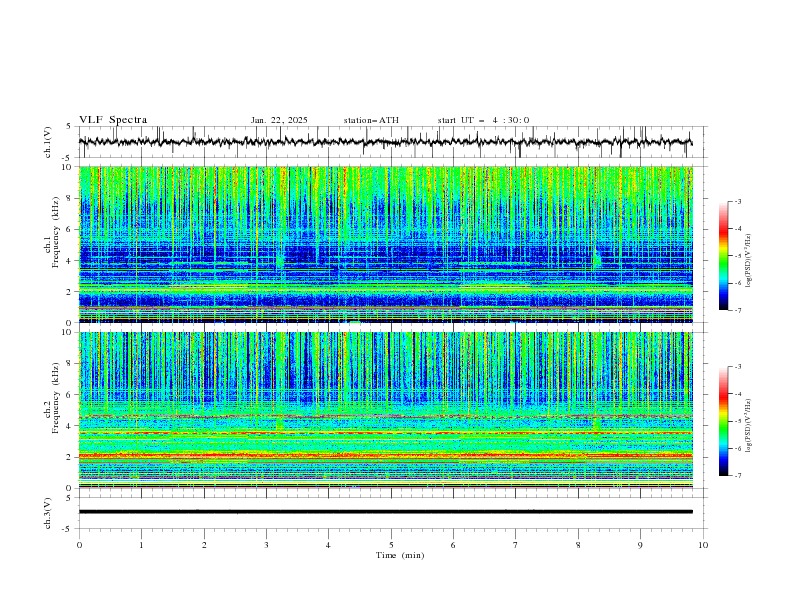Click time axis tick label '6'
This screenshot has height=612, width=792.
pos(453,545)
